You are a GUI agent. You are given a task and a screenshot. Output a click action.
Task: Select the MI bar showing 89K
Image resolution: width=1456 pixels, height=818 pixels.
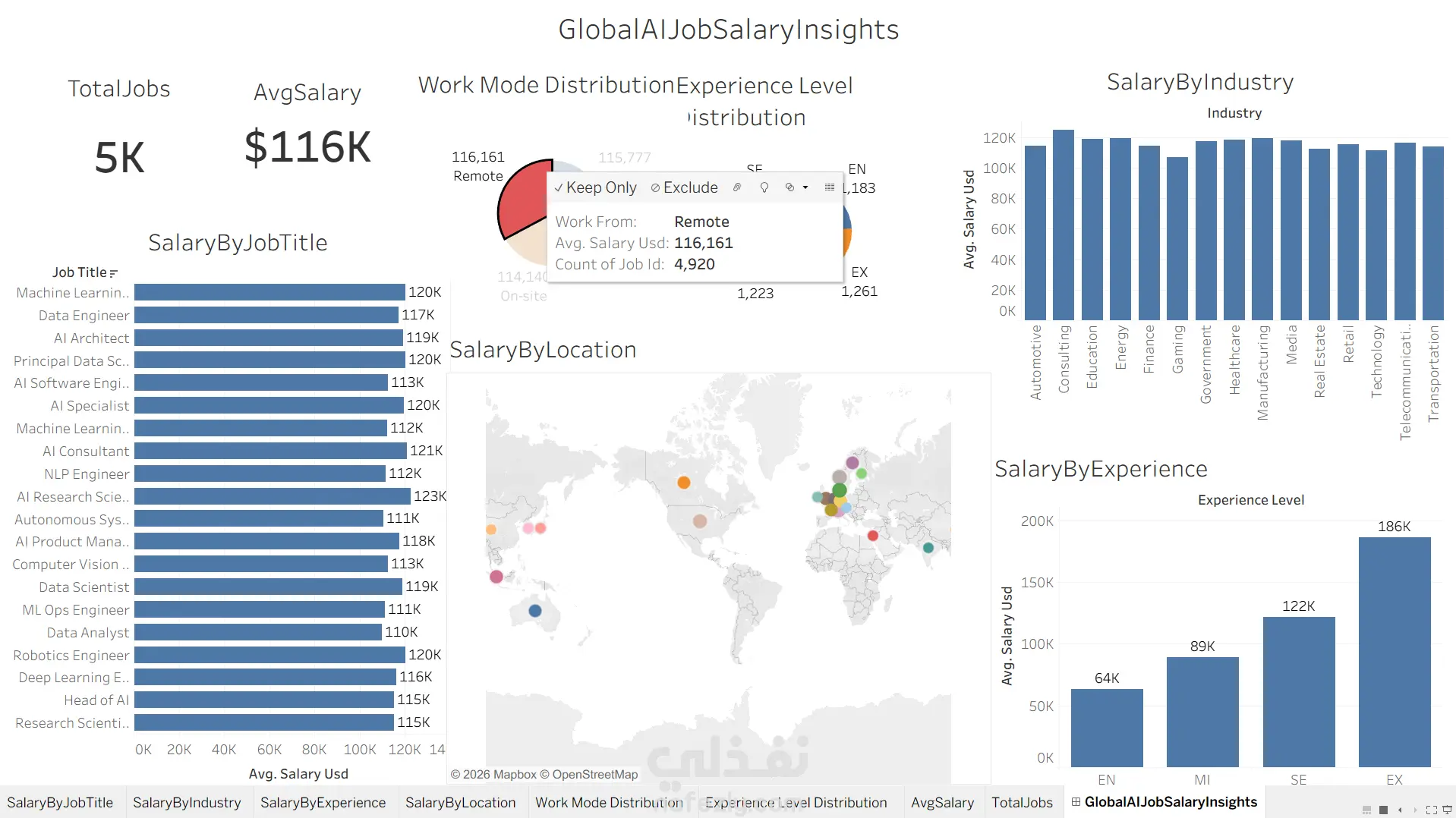tap(1202, 713)
